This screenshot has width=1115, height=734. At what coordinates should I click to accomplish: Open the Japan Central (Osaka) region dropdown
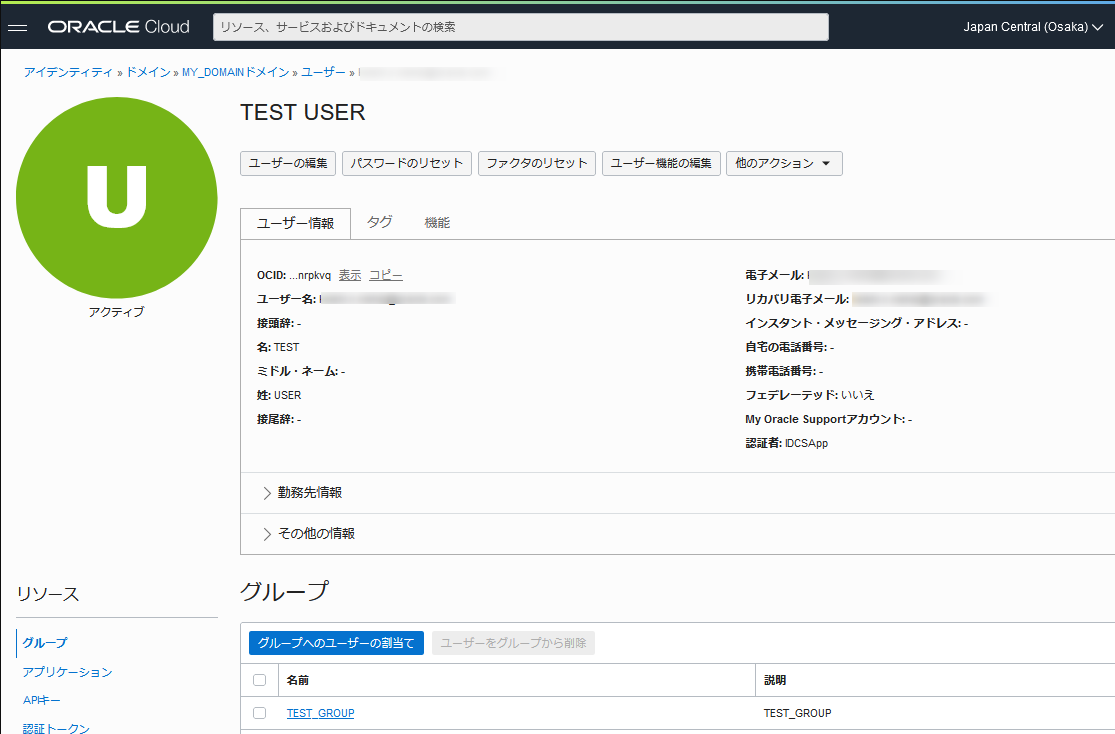(x=1033, y=27)
